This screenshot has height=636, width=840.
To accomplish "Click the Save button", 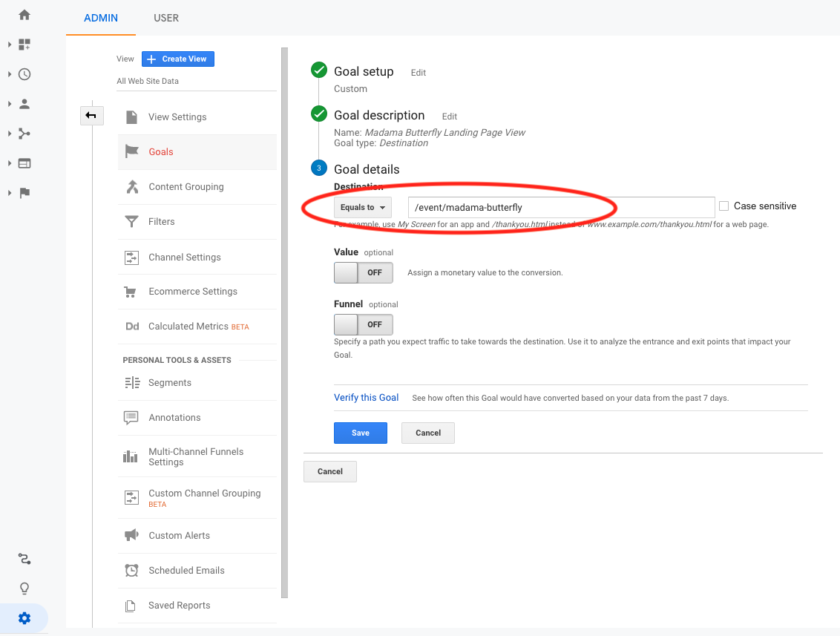I will 360,432.
